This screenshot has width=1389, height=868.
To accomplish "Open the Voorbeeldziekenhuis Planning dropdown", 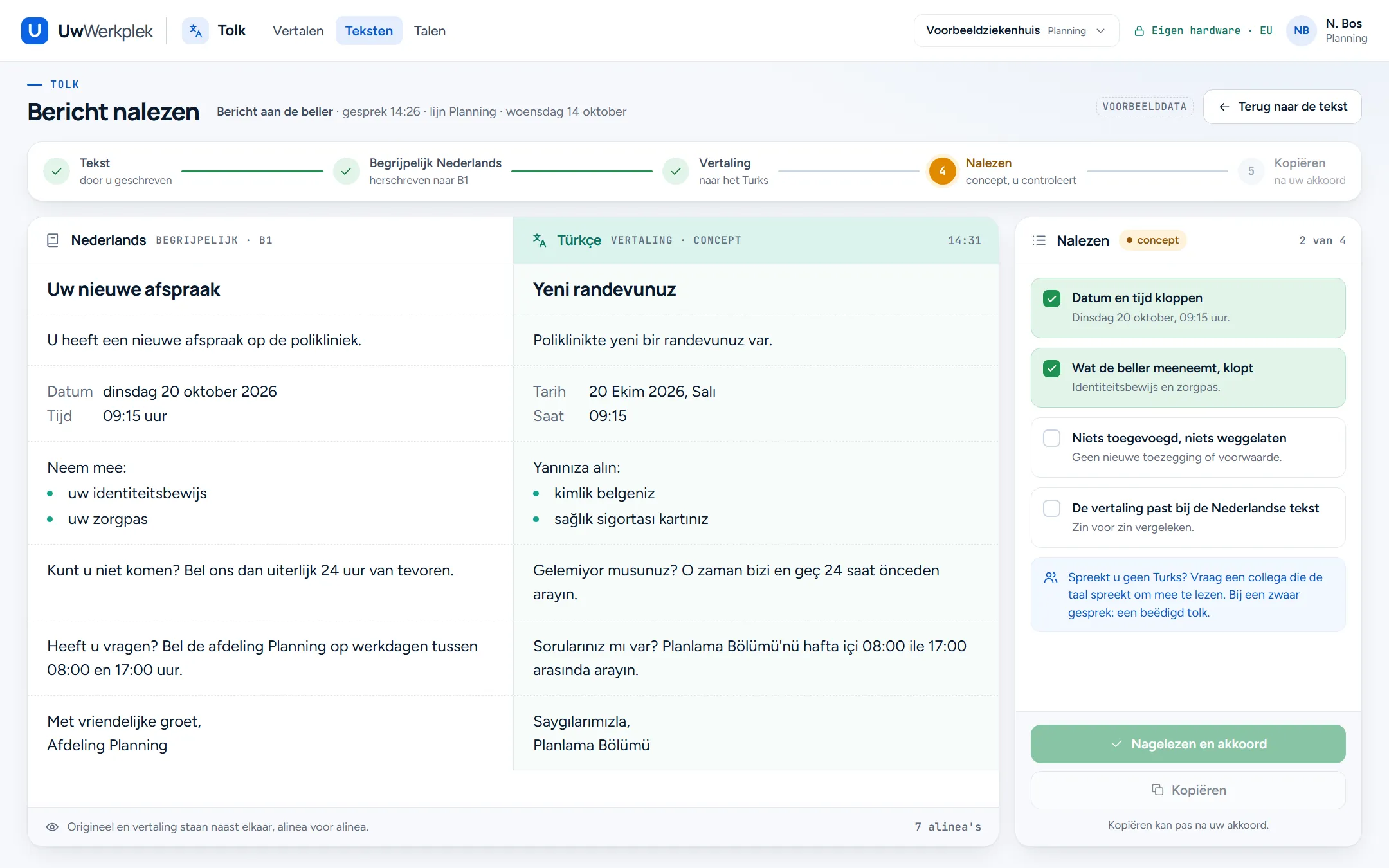I will click(1016, 31).
